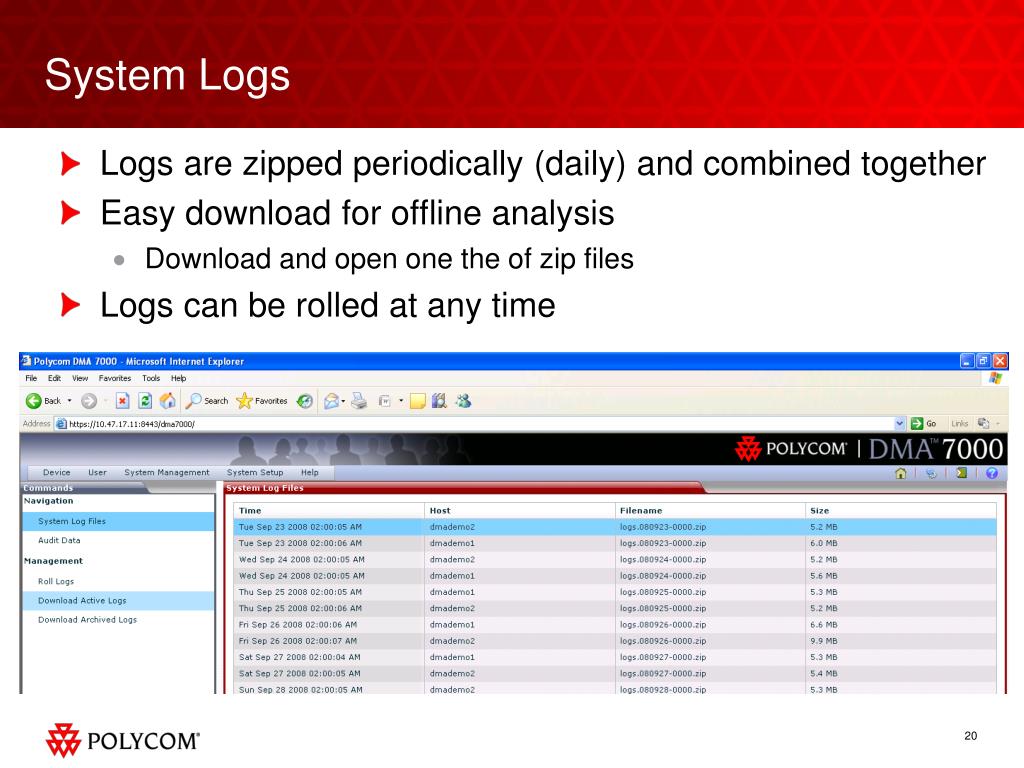Open the browser Help menu

click(178, 378)
